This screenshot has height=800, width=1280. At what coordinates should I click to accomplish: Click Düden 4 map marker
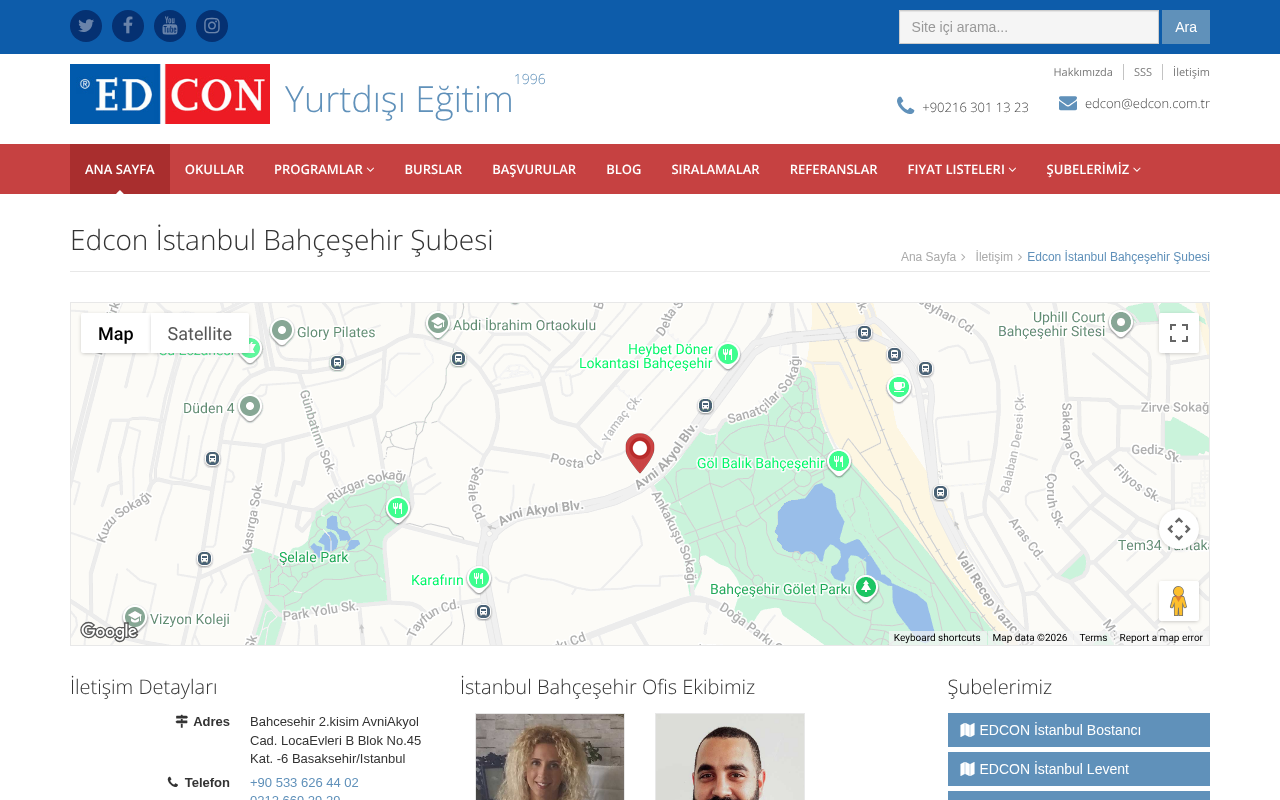coord(250,406)
